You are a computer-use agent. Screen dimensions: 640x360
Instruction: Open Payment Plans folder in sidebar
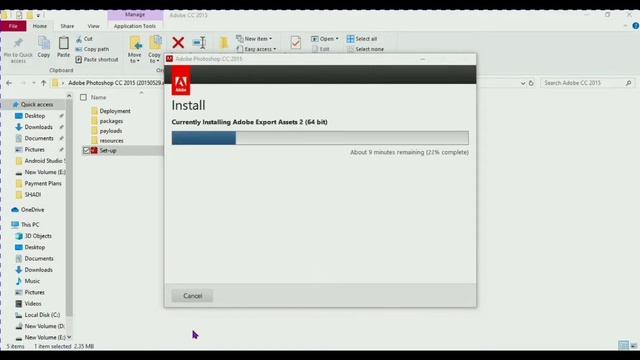click(38, 183)
